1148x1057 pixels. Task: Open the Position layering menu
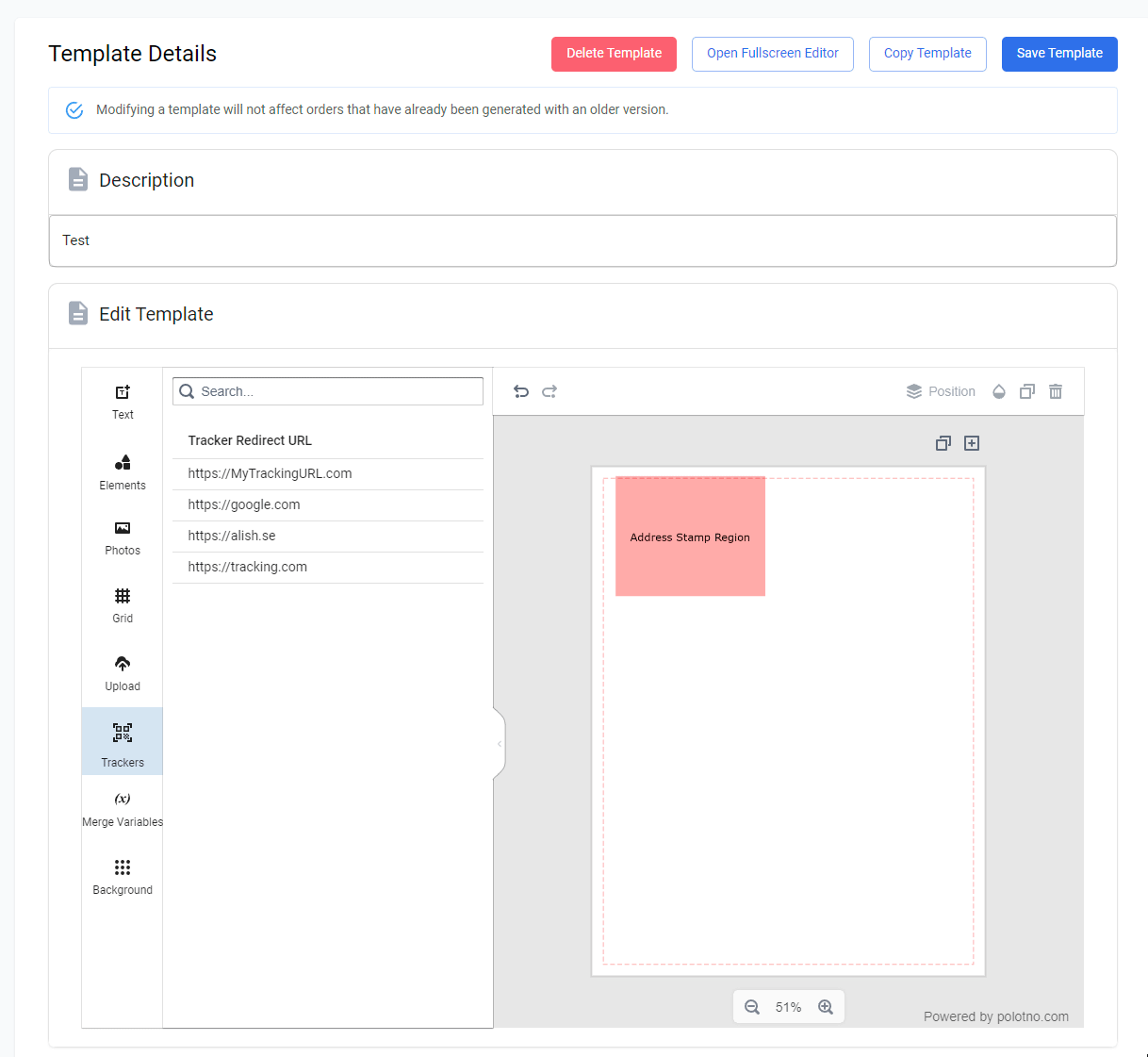(941, 391)
